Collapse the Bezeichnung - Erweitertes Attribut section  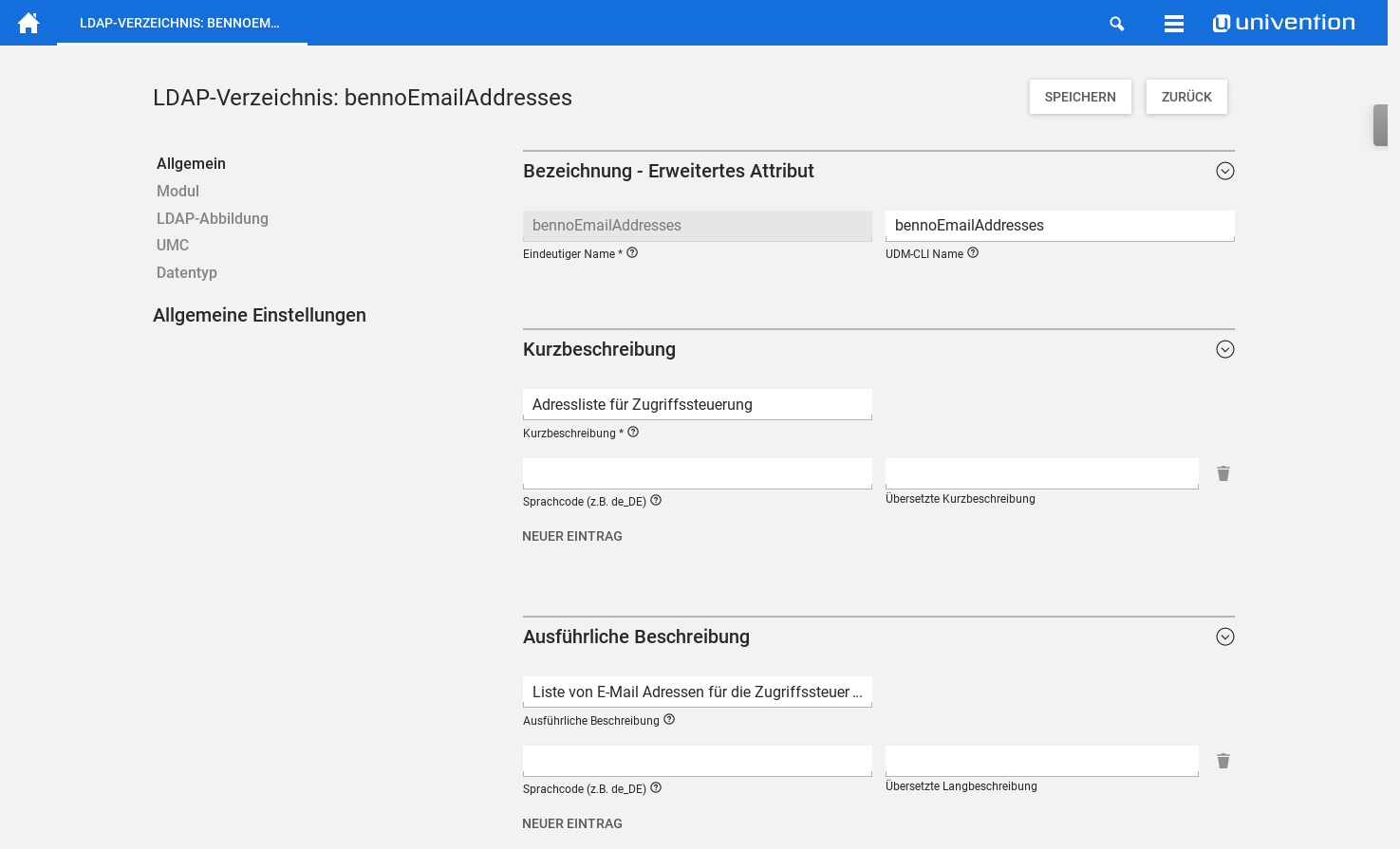point(1225,171)
